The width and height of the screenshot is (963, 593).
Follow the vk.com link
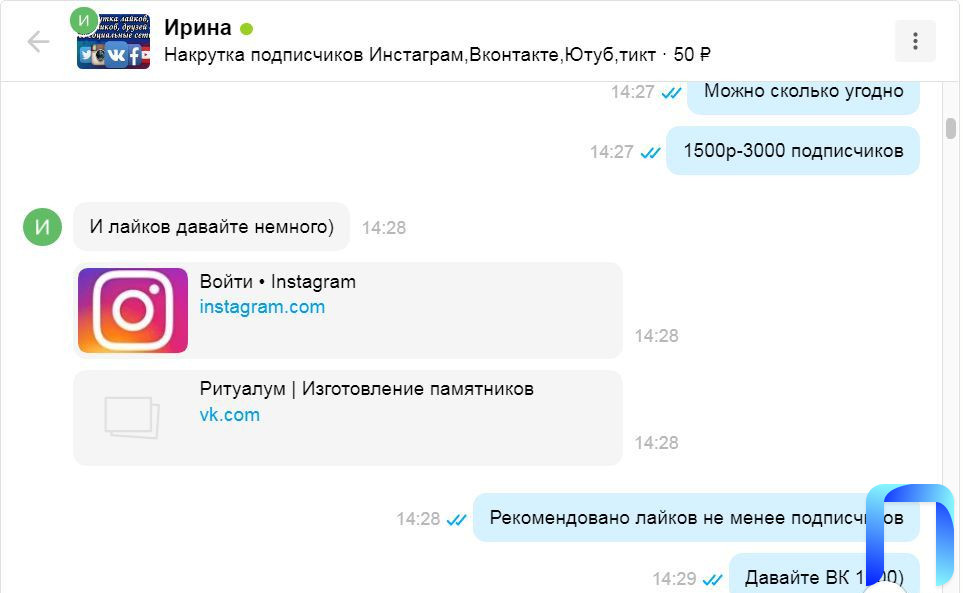pyautogui.click(x=230, y=415)
